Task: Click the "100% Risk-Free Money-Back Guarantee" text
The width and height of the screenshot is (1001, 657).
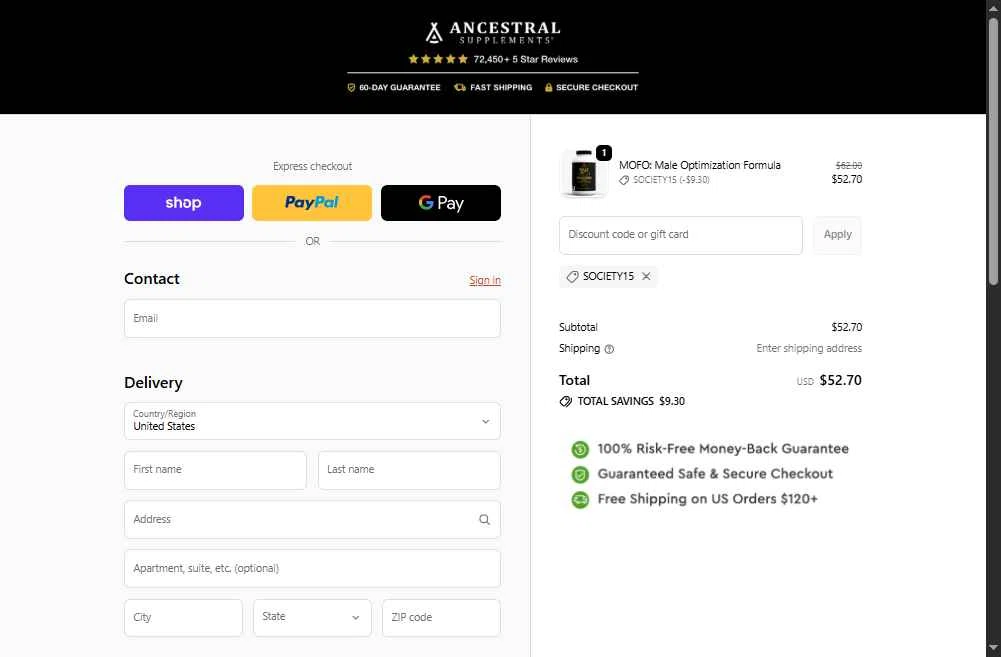Action: coord(723,449)
